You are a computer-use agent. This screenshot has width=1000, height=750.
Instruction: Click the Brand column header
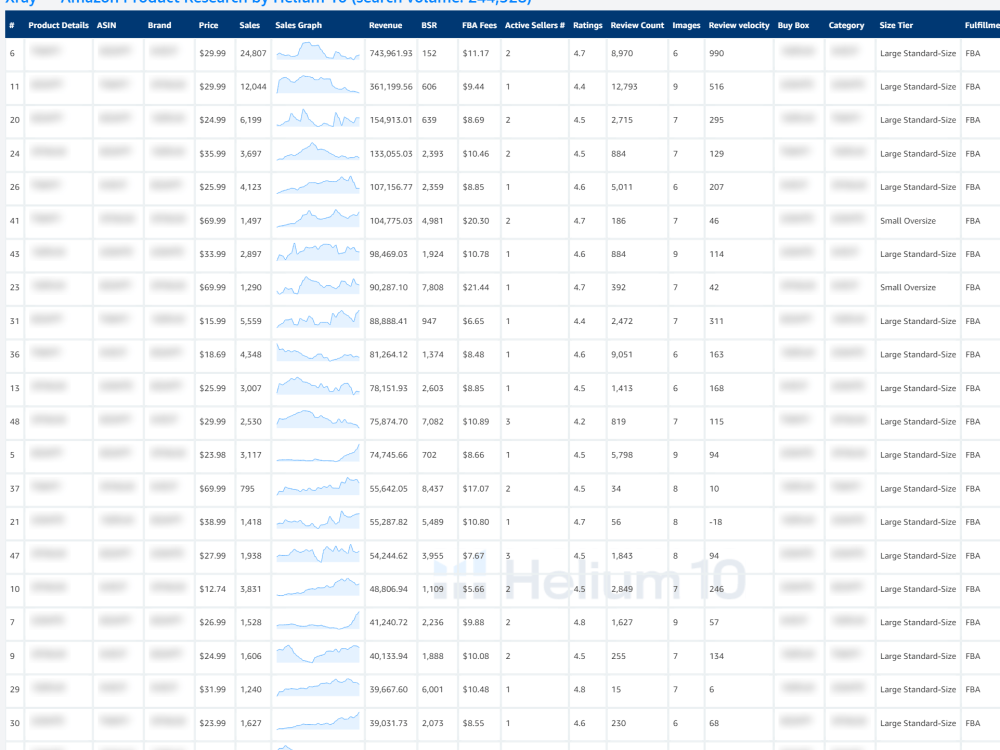[x=159, y=26]
